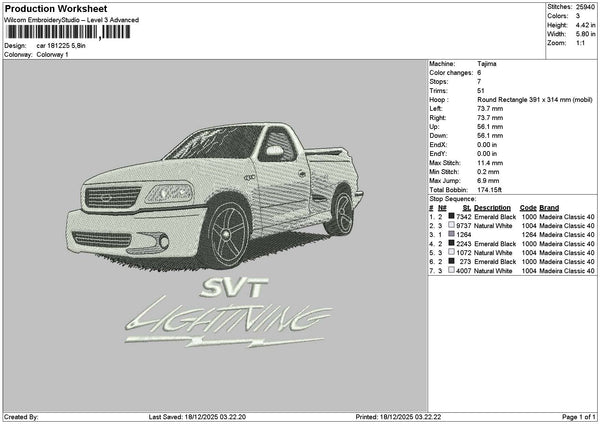Screen dimensions: 600x424
Task: Click the Height value 4.42 in
Action: [585, 25]
